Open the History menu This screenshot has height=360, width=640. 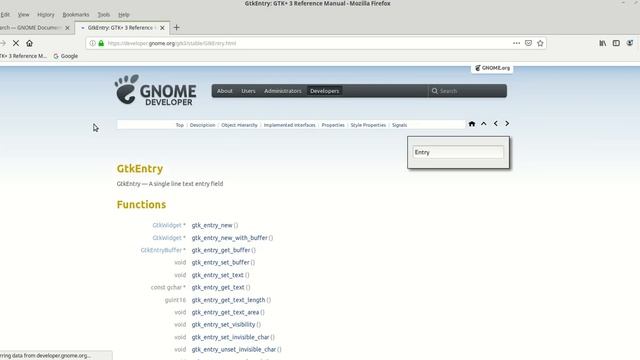tap(46, 15)
